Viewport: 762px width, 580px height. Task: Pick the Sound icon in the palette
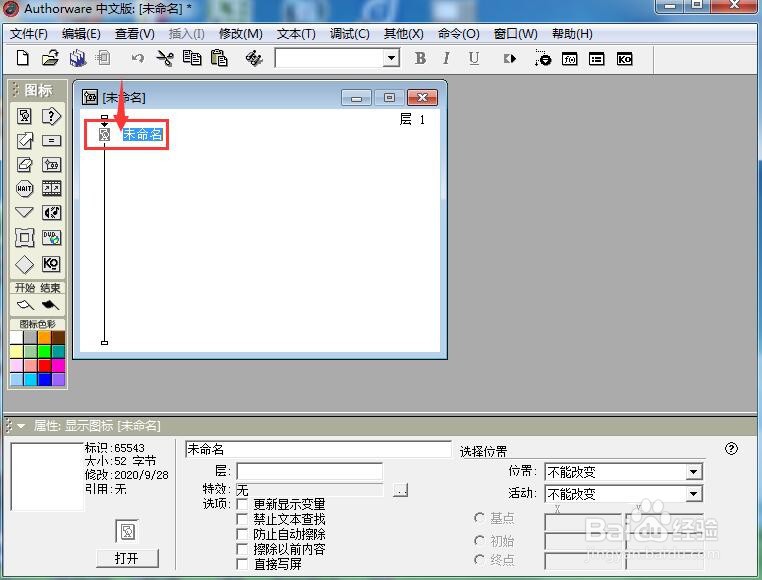tap(51, 212)
